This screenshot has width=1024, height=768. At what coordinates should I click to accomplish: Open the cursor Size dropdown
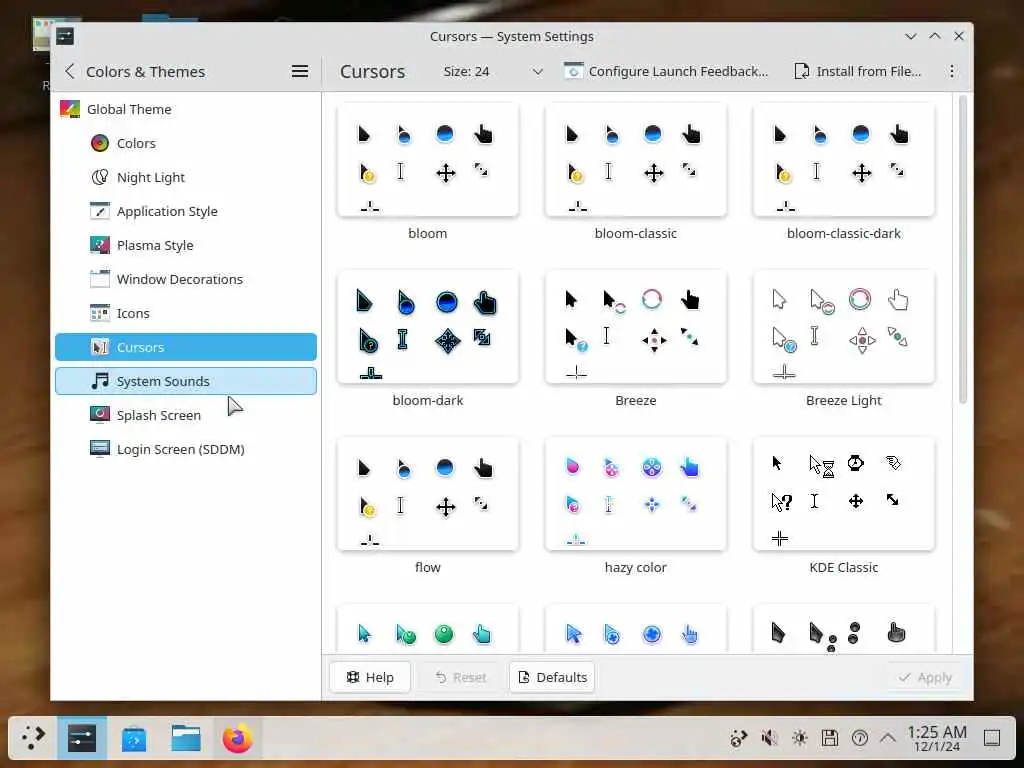coord(493,71)
